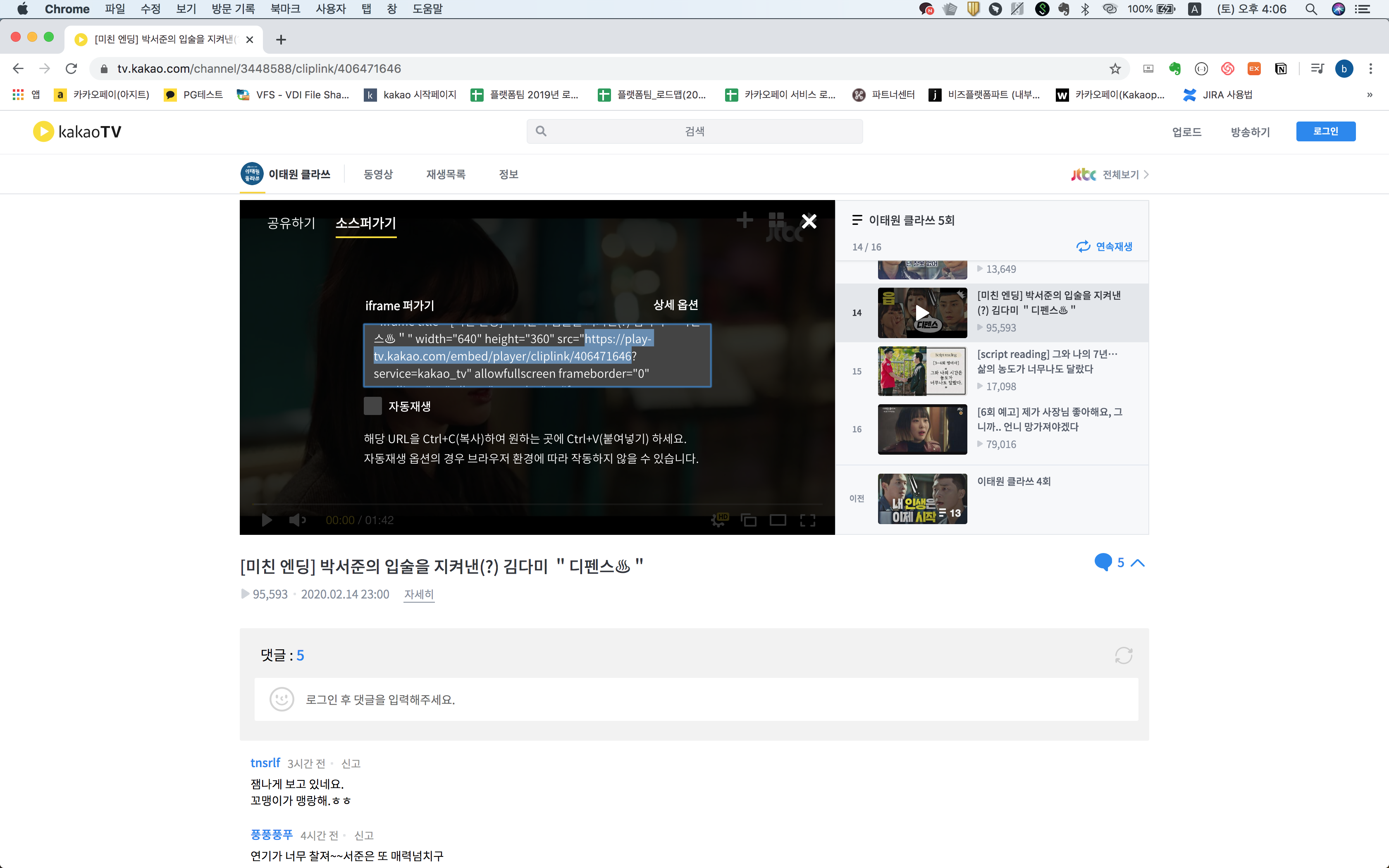Viewport: 1389px width, 868px height.
Task: Open the 재생목록 channel tab
Action: tap(445, 174)
